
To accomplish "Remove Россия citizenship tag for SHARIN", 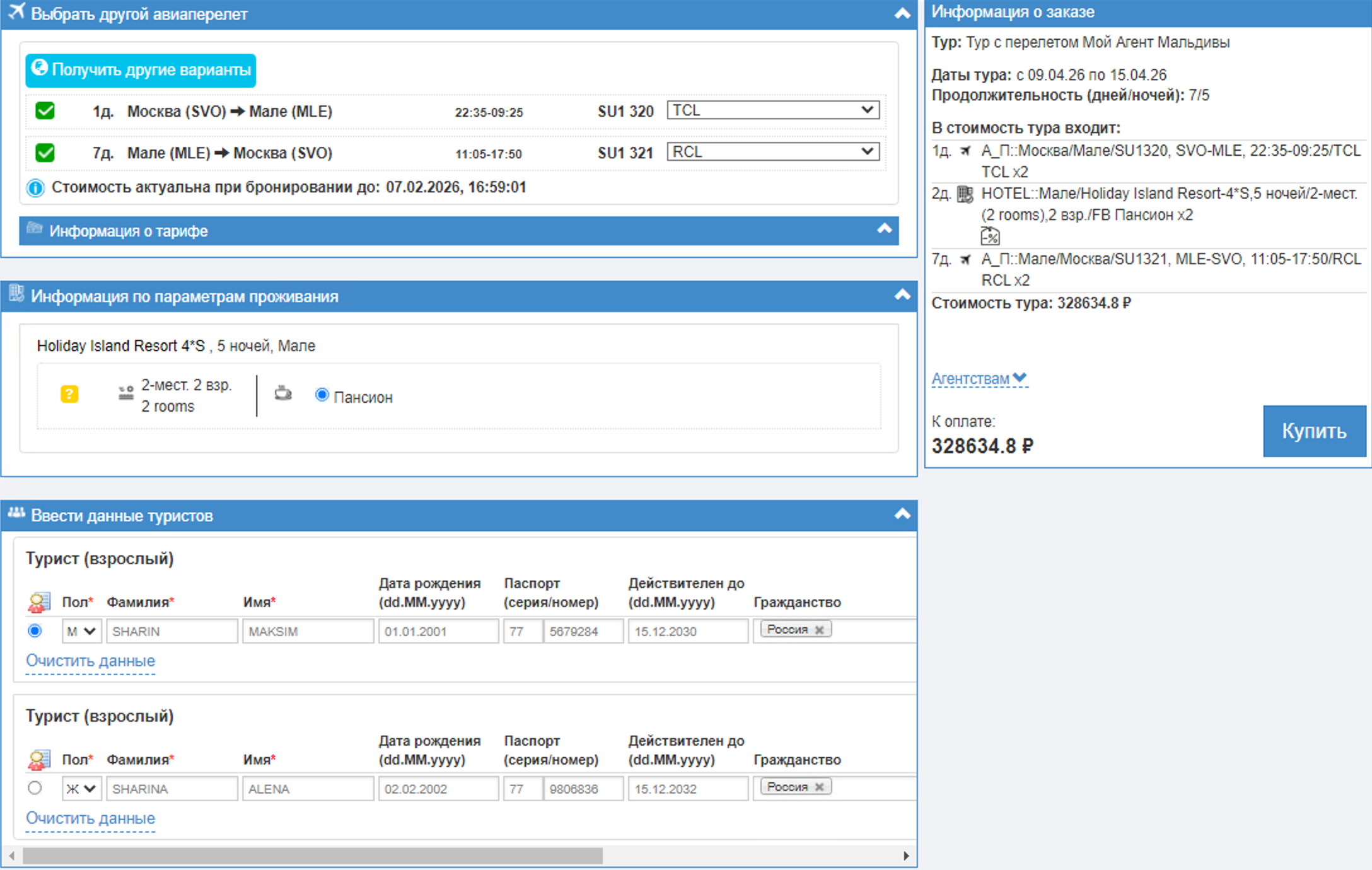I will [x=819, y=630].
